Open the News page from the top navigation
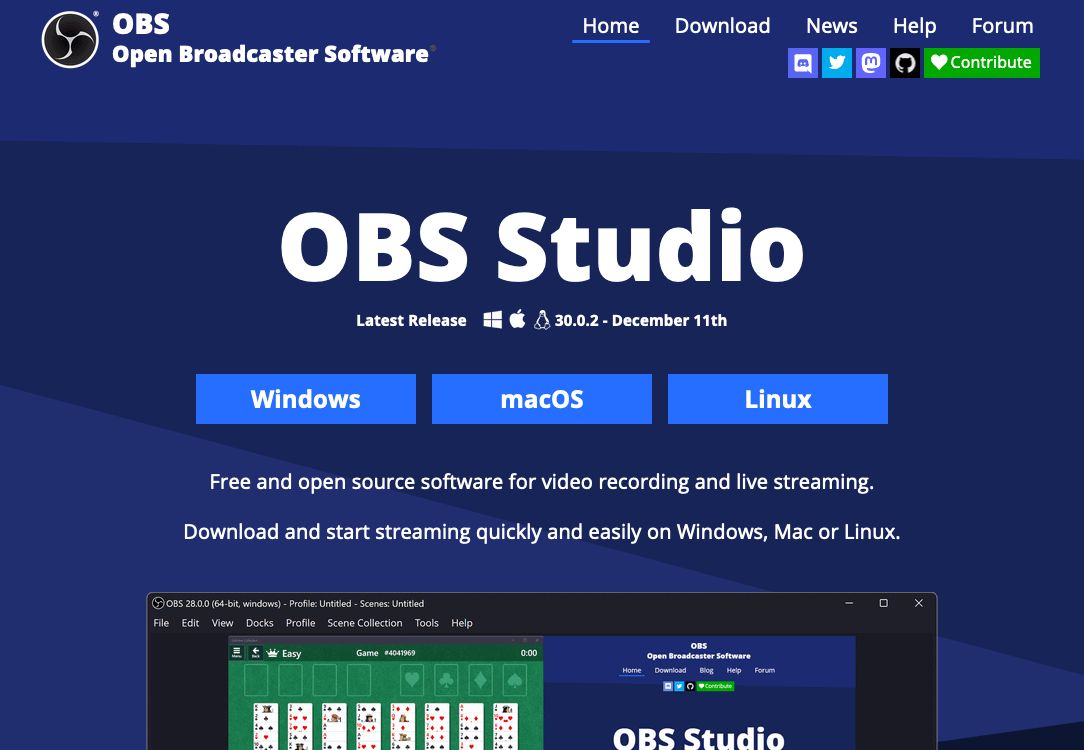 [x=832, y=26]
